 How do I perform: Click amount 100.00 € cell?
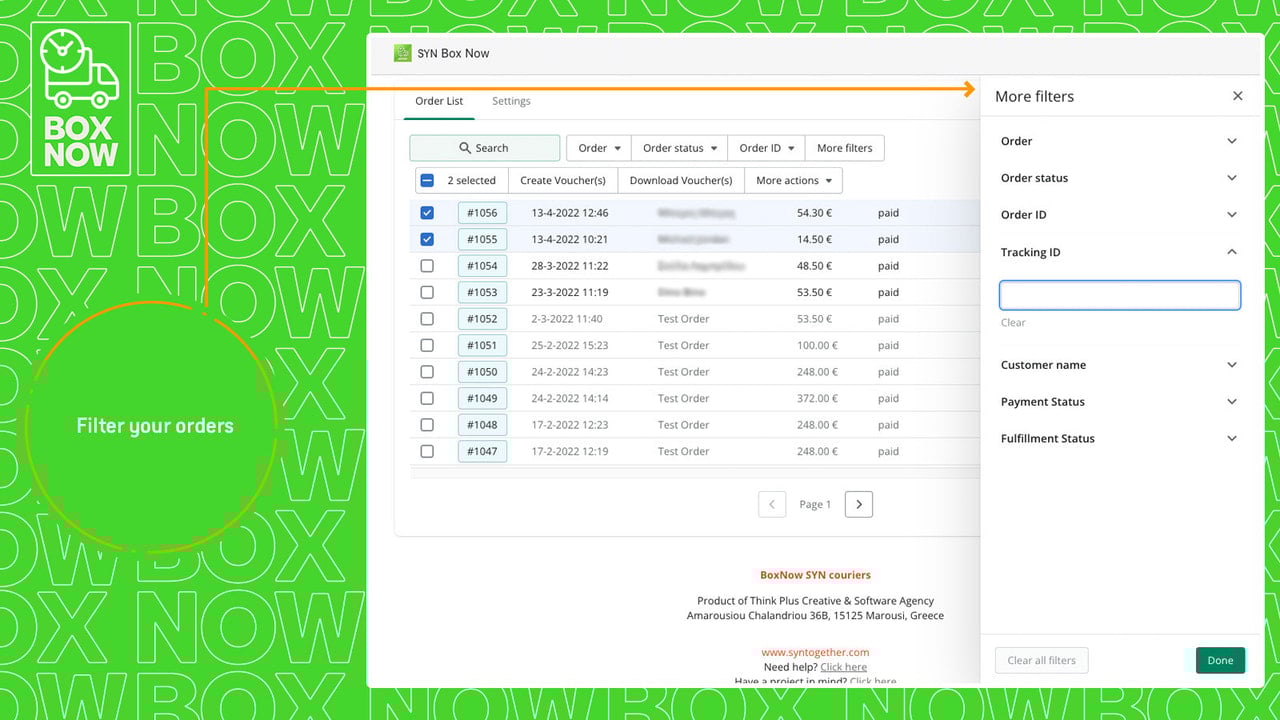[817, 345]
